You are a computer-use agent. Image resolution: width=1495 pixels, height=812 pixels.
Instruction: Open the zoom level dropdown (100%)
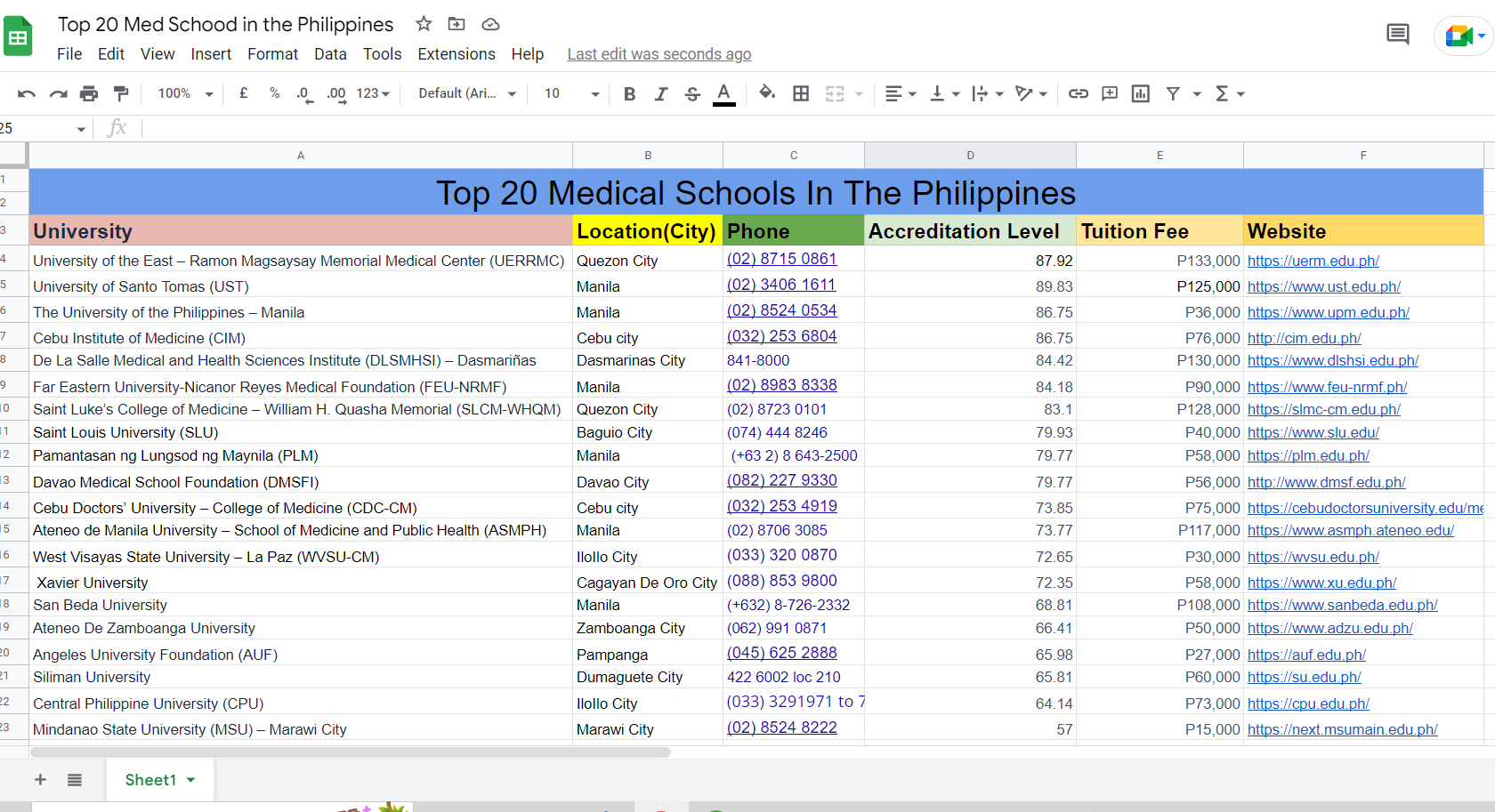click(185, 93)
